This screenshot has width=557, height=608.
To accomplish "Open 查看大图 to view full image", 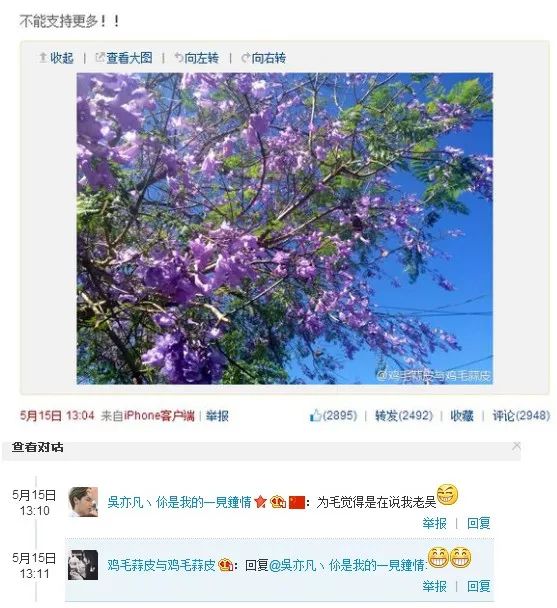I will (124, 58).
